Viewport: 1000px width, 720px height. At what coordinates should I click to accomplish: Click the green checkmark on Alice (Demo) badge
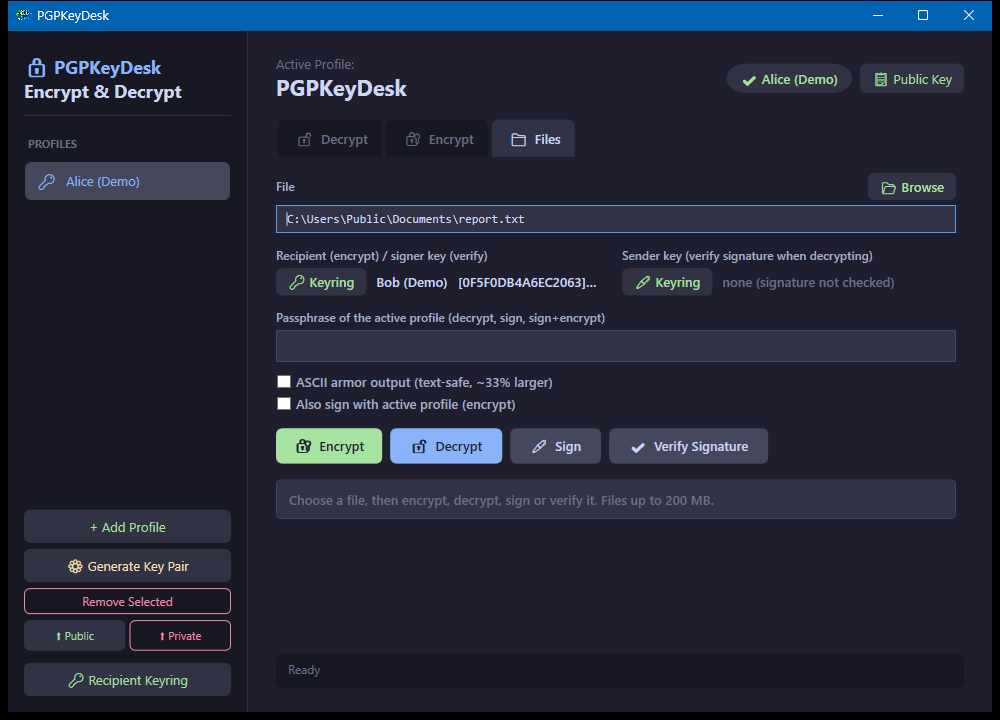[749, 80]
